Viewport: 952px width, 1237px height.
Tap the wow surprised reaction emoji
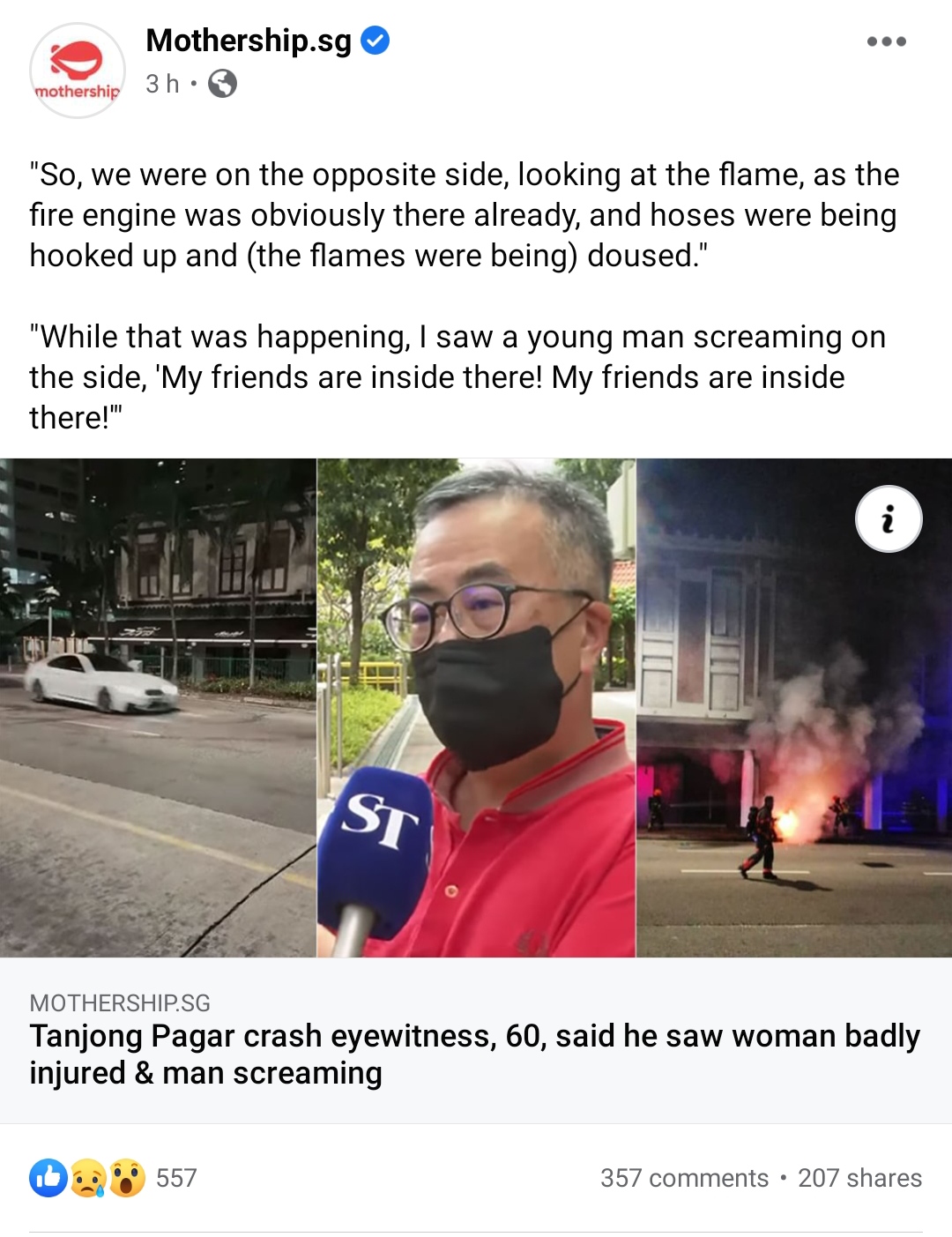[x=127, y=1178]
